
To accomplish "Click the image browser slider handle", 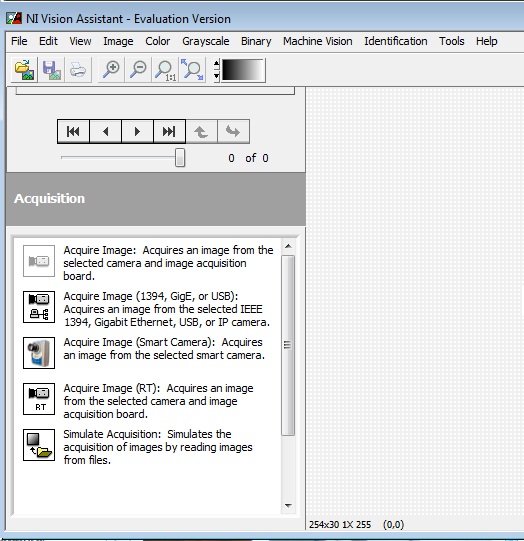I will click(180, 158).
